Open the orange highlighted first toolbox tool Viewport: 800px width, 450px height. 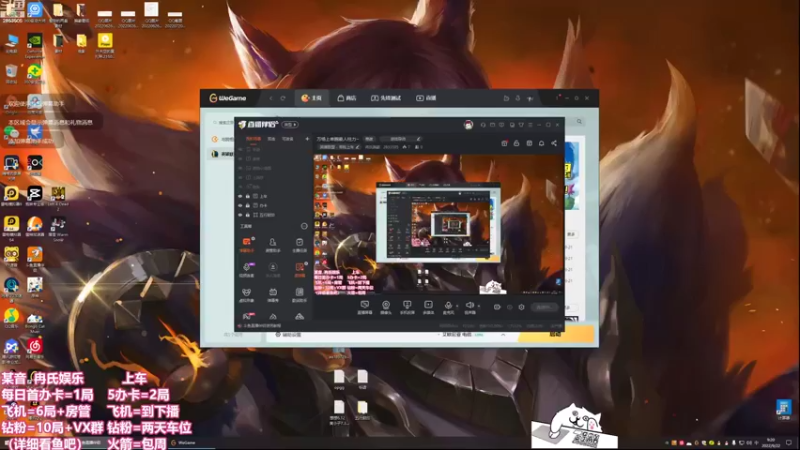[x=247, y=244]
